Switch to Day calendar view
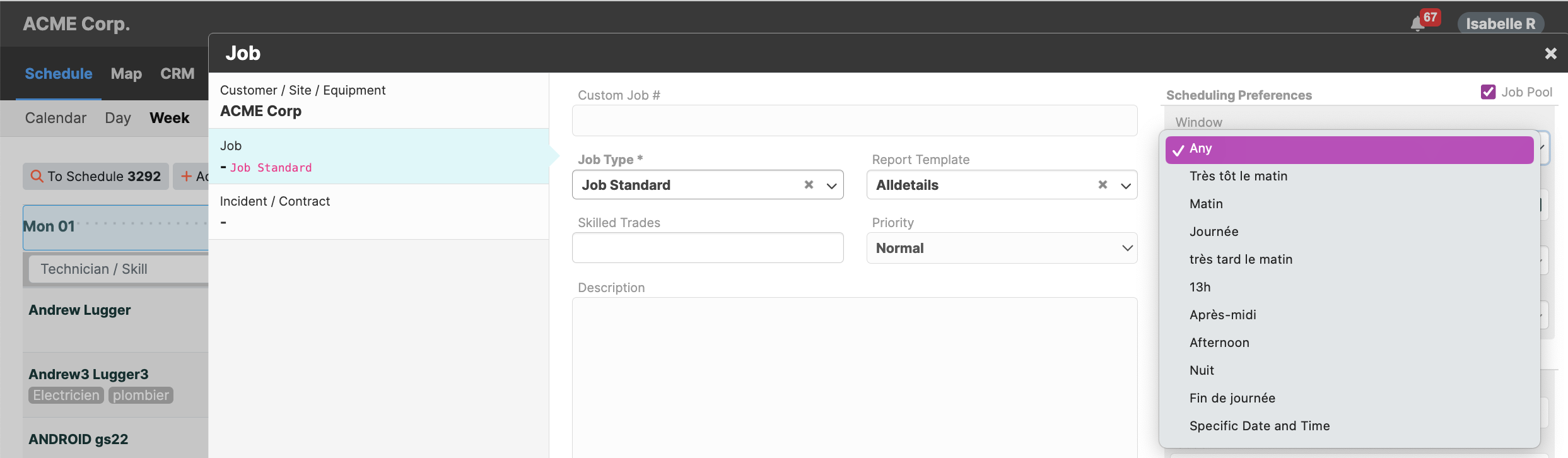Image resolution: width=1568 pixels, height=458 pixels. [x=118, y=118]
